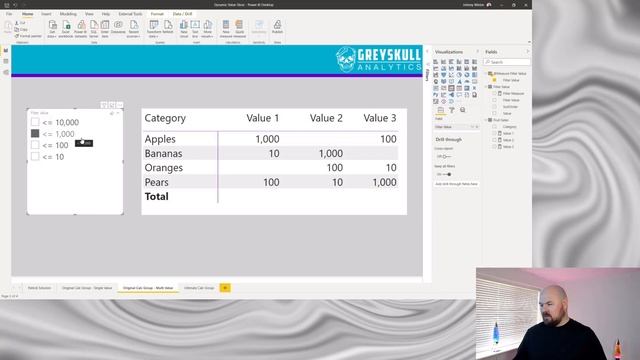Open the Fields well tab in Visualizations
The width and height of the screenshot is (640, 360).
coord(440,110)
